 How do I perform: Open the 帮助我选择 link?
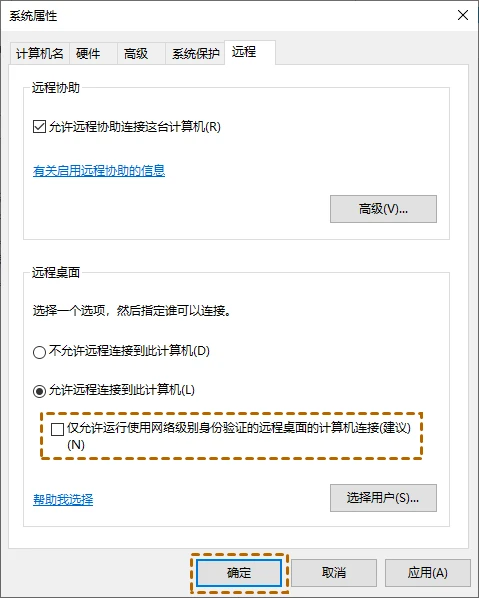coord(63,500)
